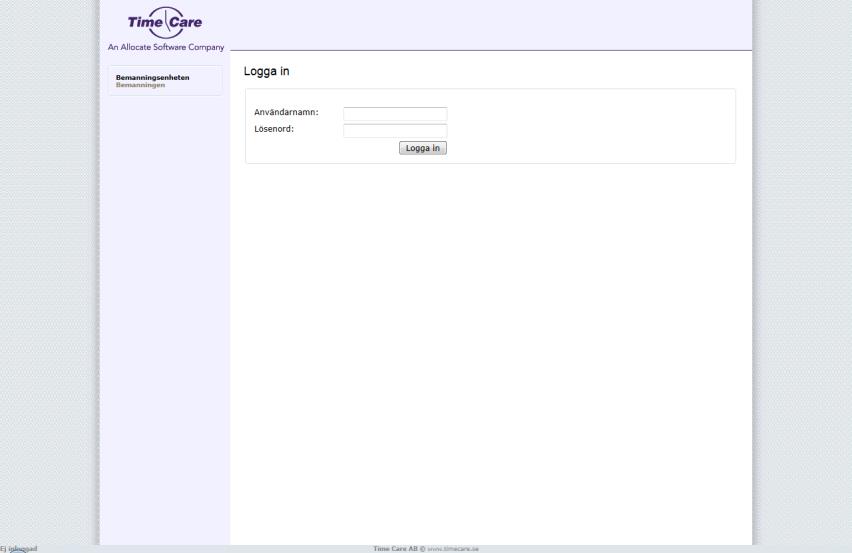Select the 'Time Care AB ©' footer text
Screen dimensions: 852x553
(x=399, y=549)
